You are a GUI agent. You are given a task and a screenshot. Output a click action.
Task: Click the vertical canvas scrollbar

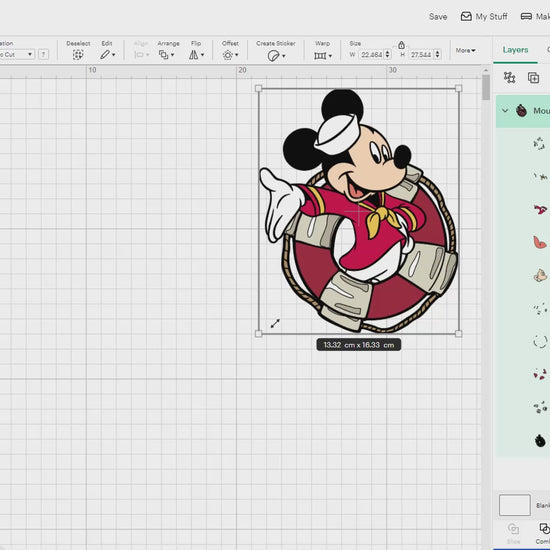tap(486, 88)
